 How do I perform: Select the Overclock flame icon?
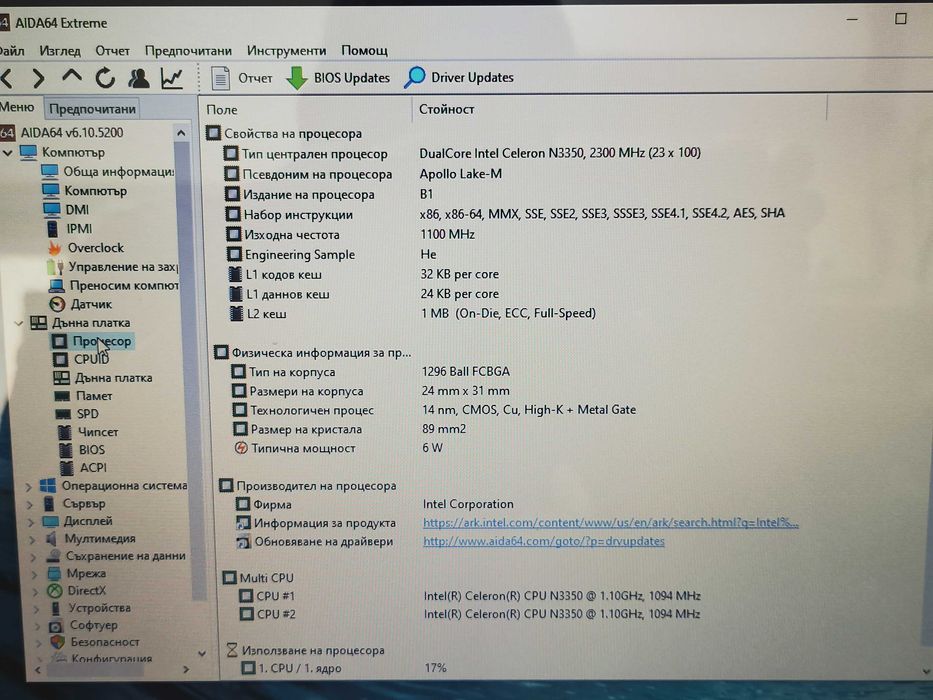(x=55, y=248)
